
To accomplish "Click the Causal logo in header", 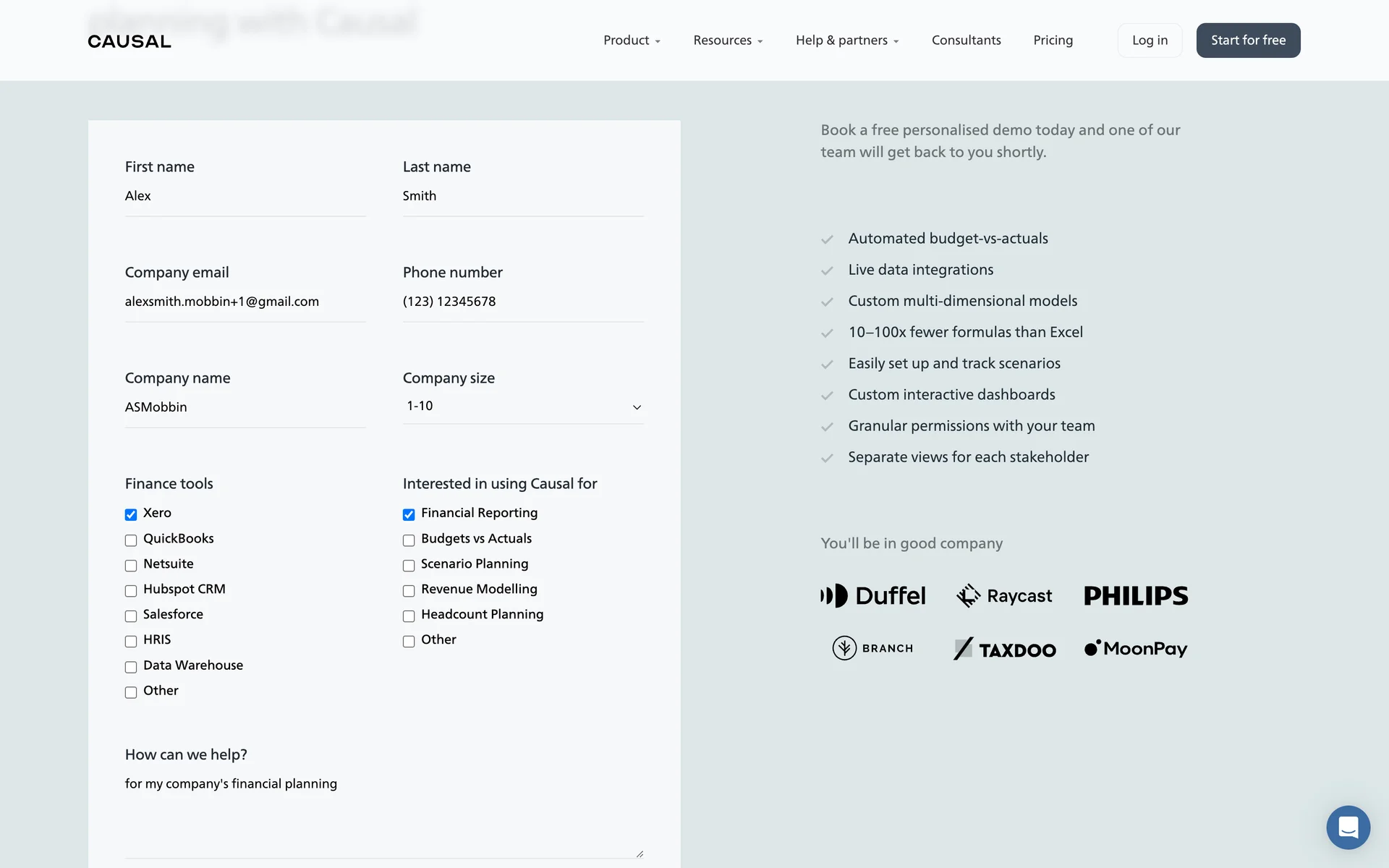I will 129,41.
